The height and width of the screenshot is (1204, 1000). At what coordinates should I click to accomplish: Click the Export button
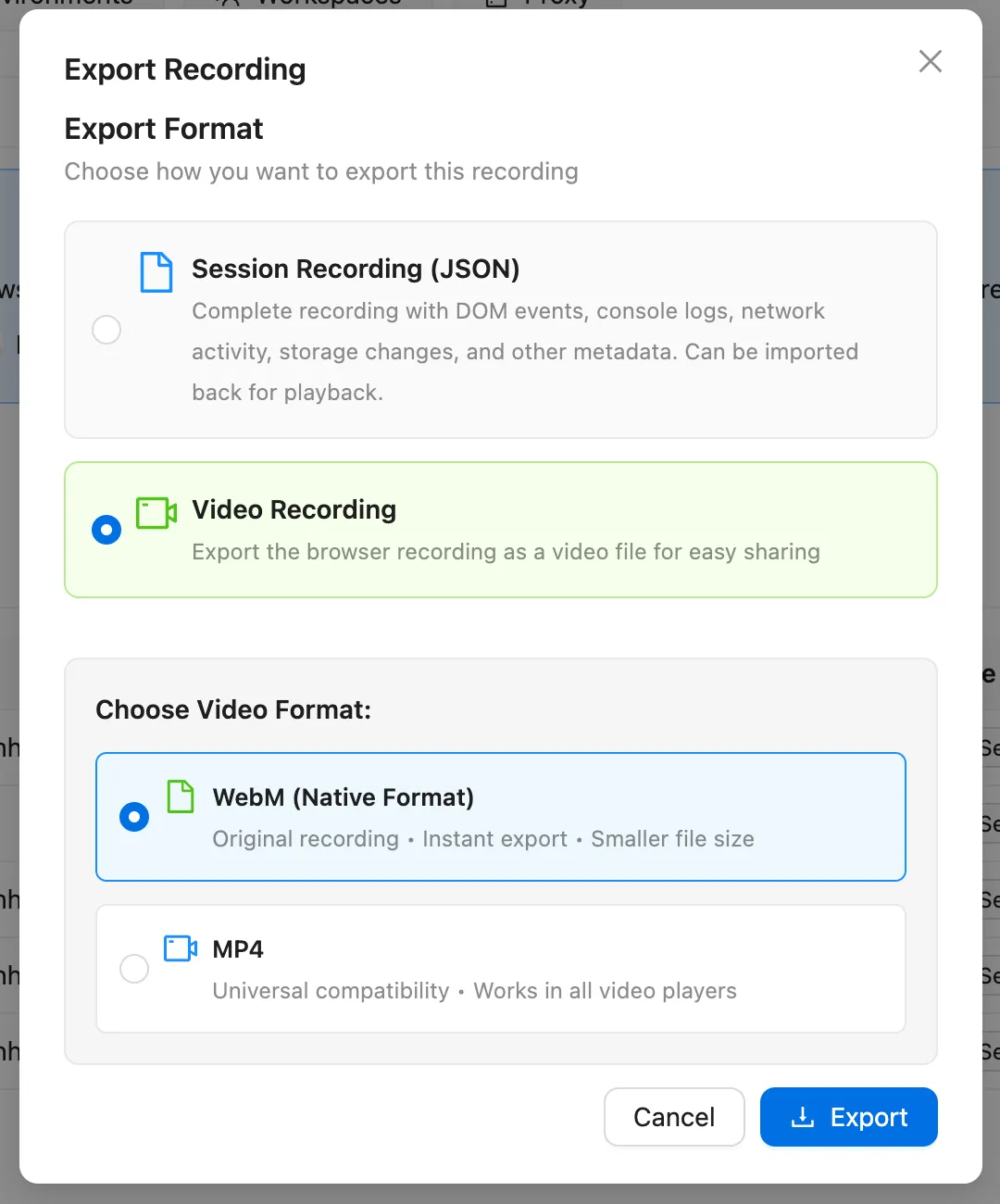point(848,1117)
